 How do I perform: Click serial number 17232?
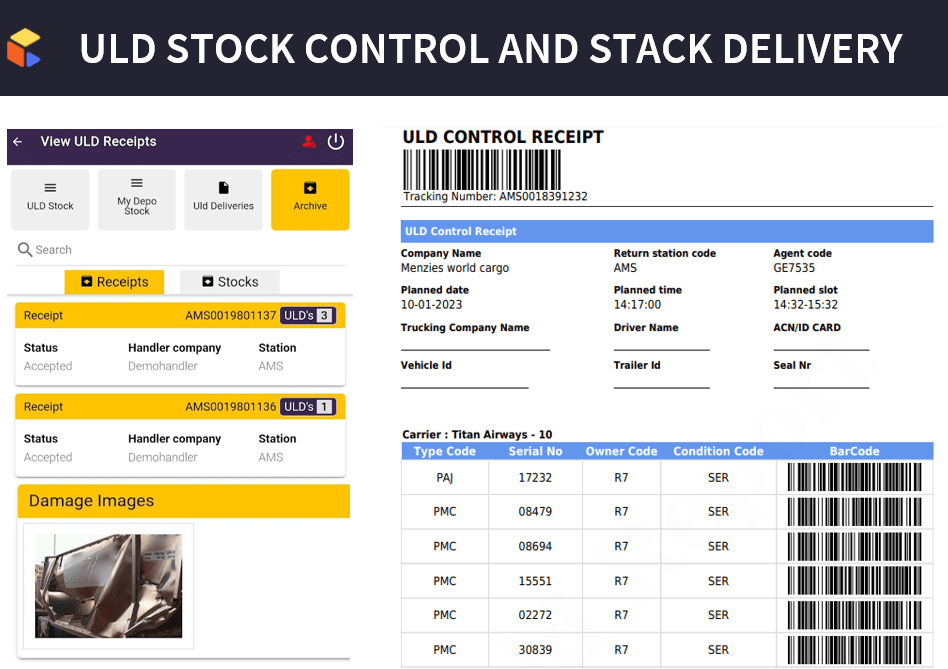(x=535, y=477)
